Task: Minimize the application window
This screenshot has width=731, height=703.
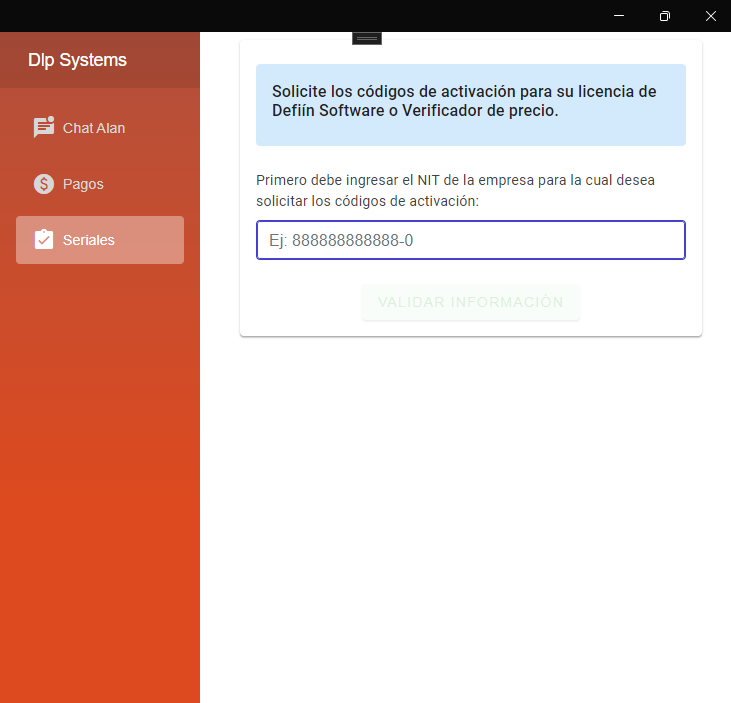Action: (x=619, y=16)
